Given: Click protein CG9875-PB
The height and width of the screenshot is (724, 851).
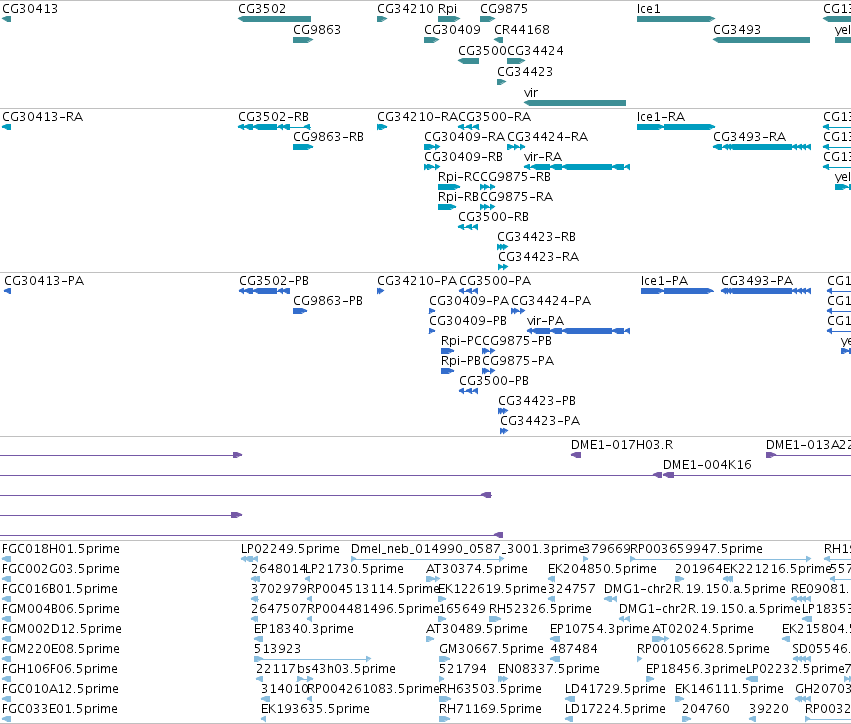Looking at the screenshot, I should tap(517, 341).
